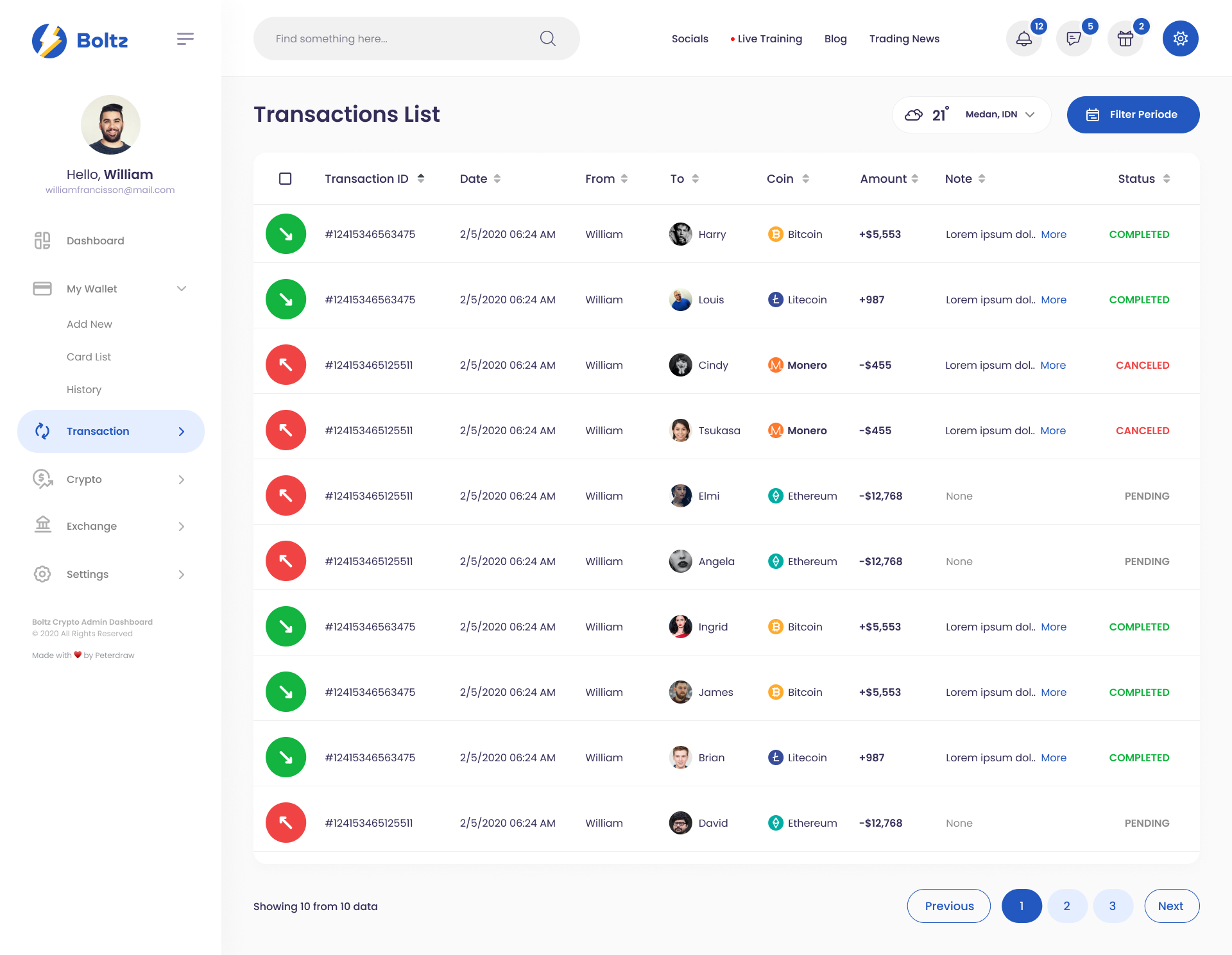Open Trading News in the top menu
Image resolution: width=1232 pixels, height=955 pixels.
tap(904, 38)
